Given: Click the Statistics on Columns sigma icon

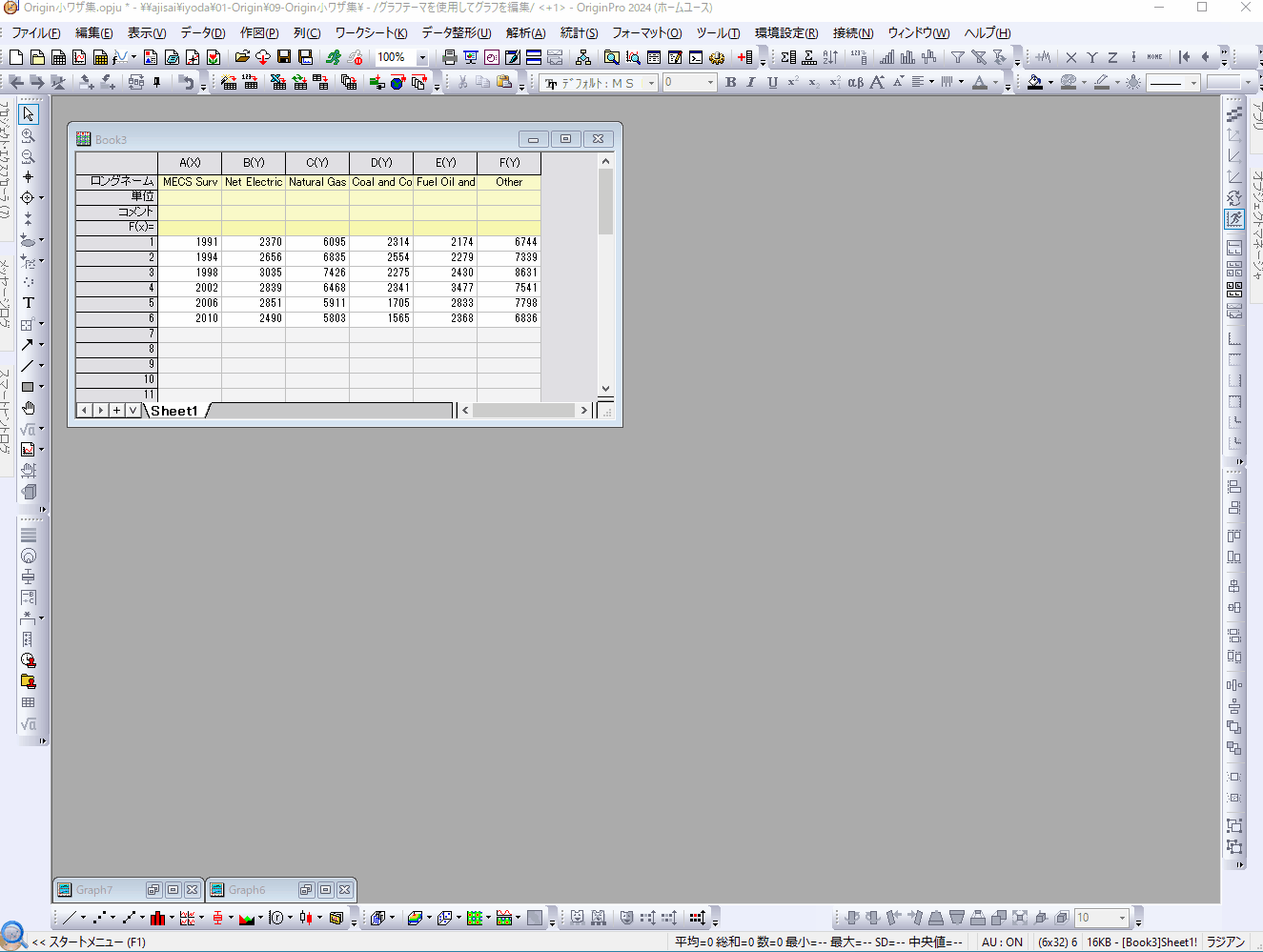Looking at the screenshot, I should pyautogui.click(x=788, y=57).
